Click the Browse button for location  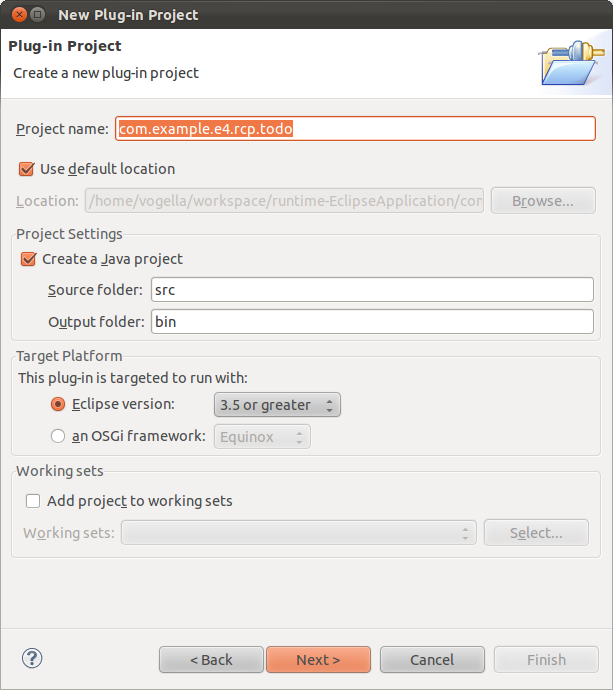point(543,201)
